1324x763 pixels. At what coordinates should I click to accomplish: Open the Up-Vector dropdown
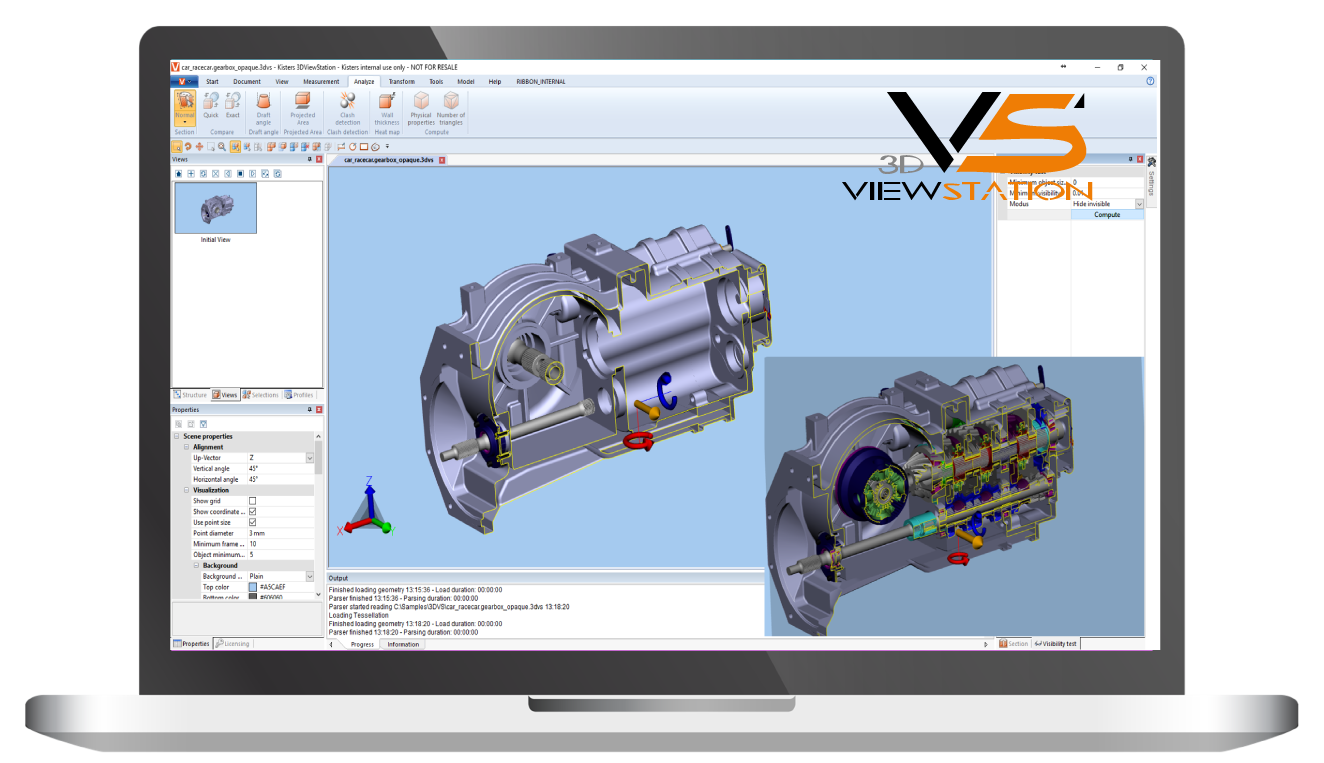(309, 457)
